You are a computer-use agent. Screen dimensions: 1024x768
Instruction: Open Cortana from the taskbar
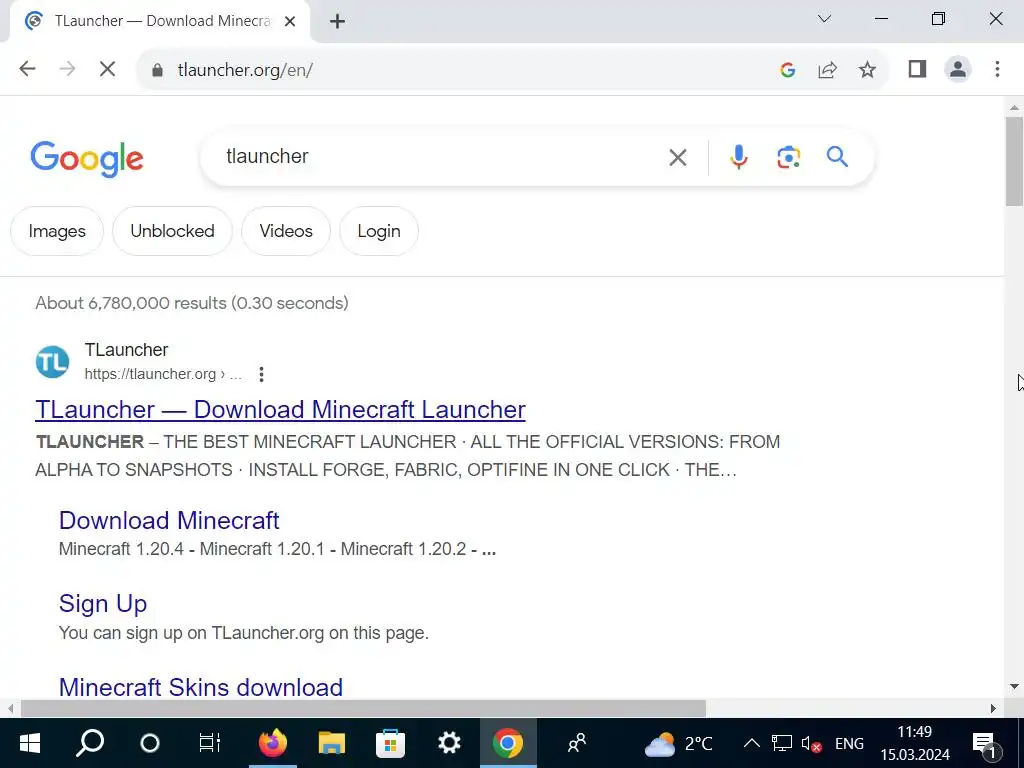(x=150, y=743)
